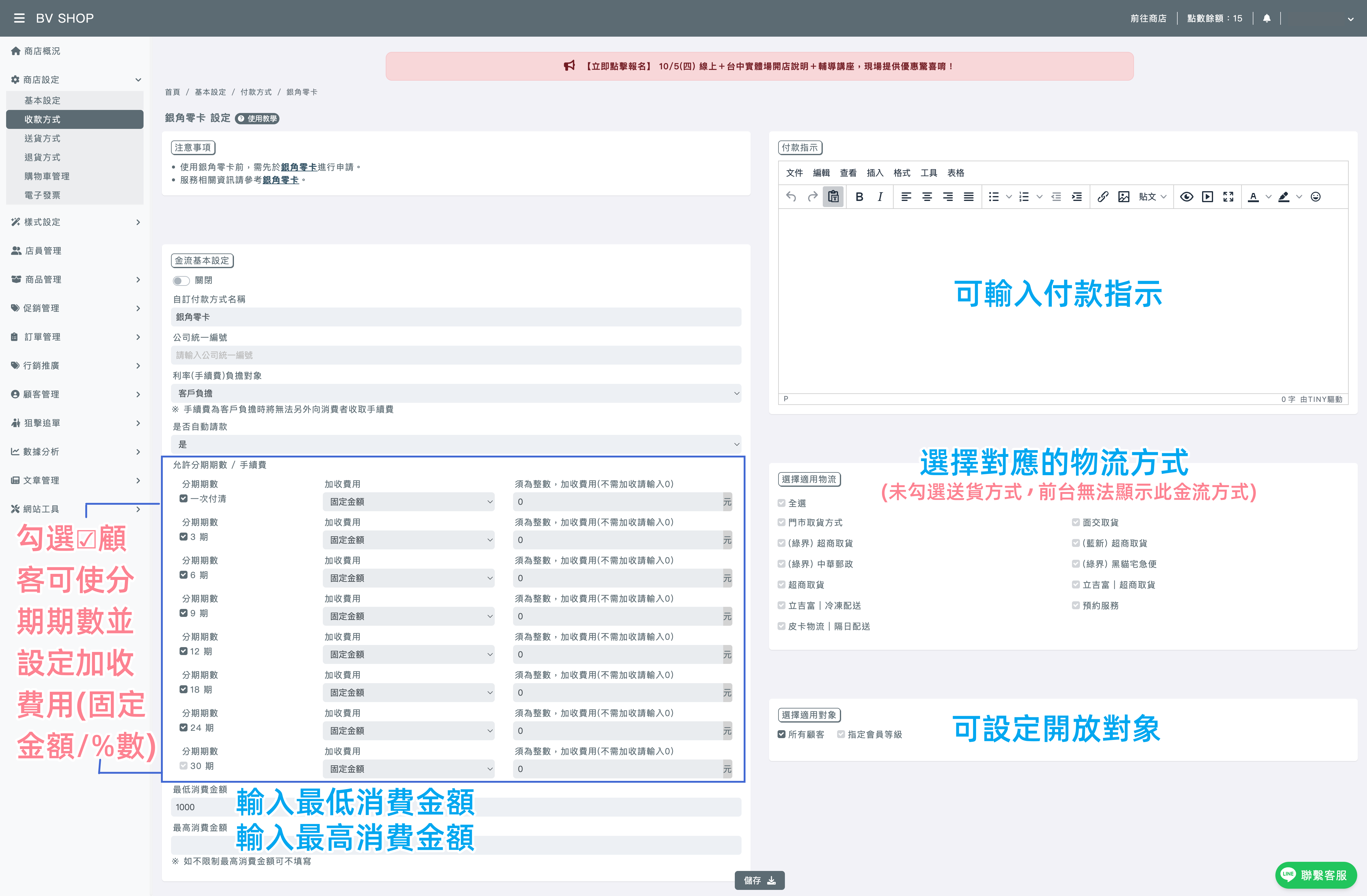Screen dimensions: 1367x896
Task: Expand the 商品管理 sidebar section
Action: point(75,280)
